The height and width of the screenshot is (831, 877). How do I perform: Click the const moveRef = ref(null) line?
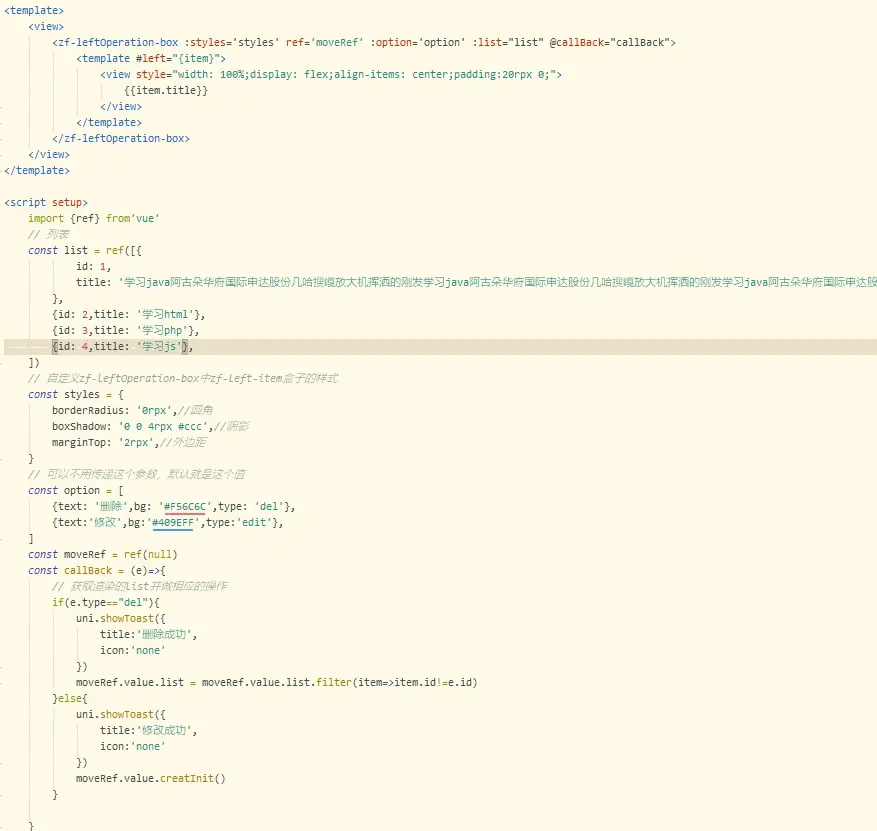(x=103, y=555)
